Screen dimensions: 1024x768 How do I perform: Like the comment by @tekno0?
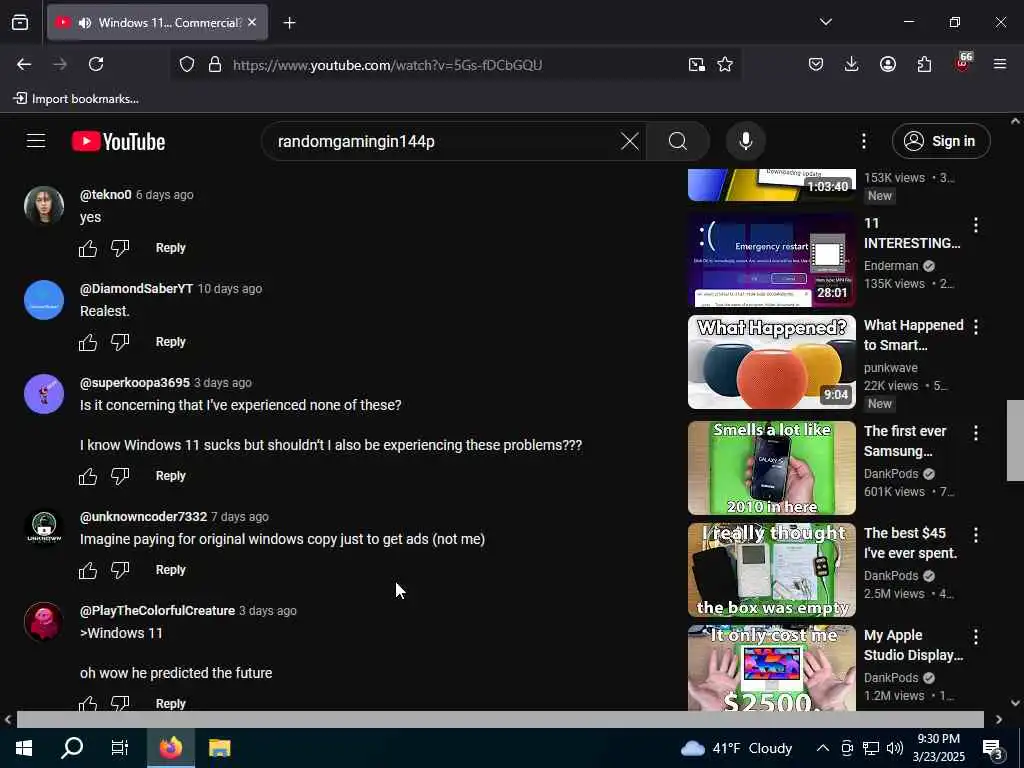(88, 248)
